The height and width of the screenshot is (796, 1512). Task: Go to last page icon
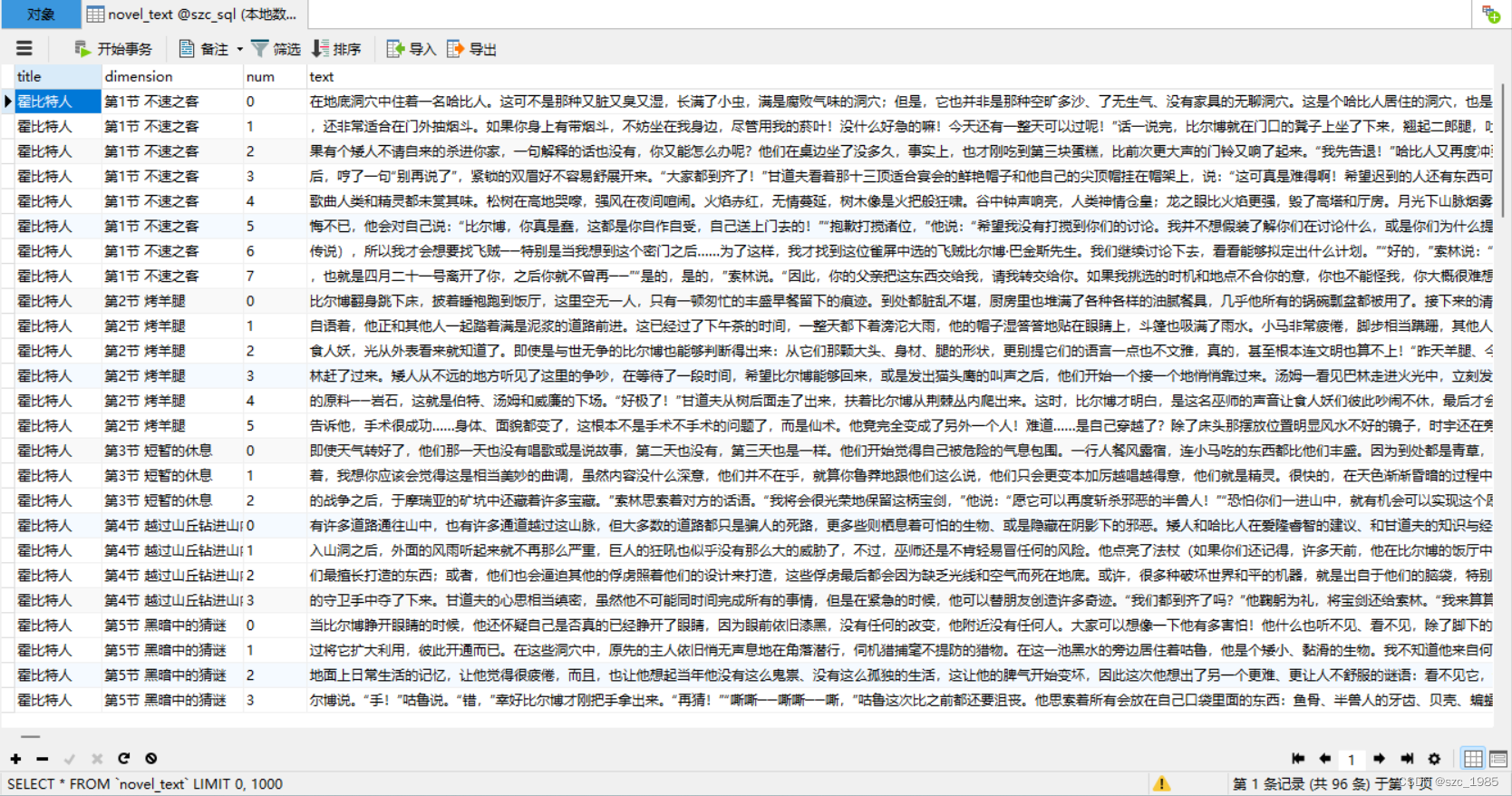coord(1407,759)
